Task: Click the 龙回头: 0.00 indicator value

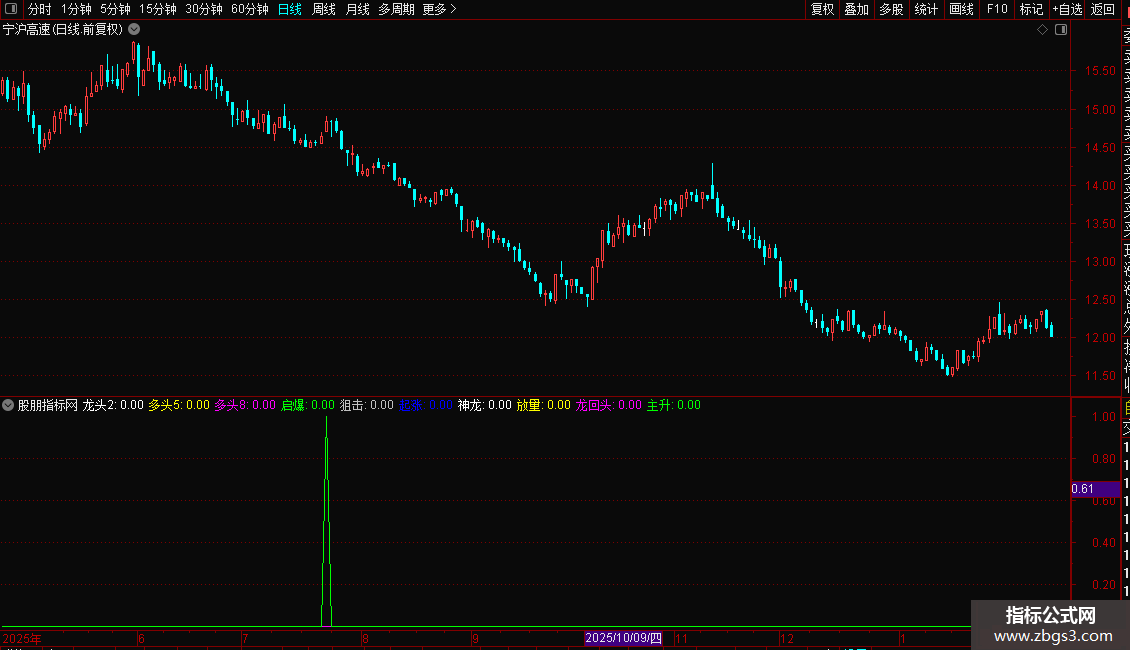Action: coord(608,405)
